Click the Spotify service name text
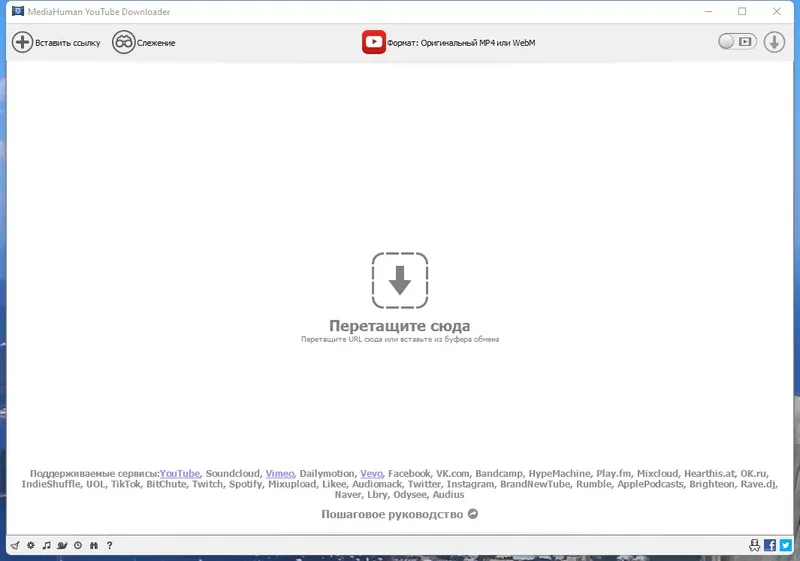 pos(245,484)
